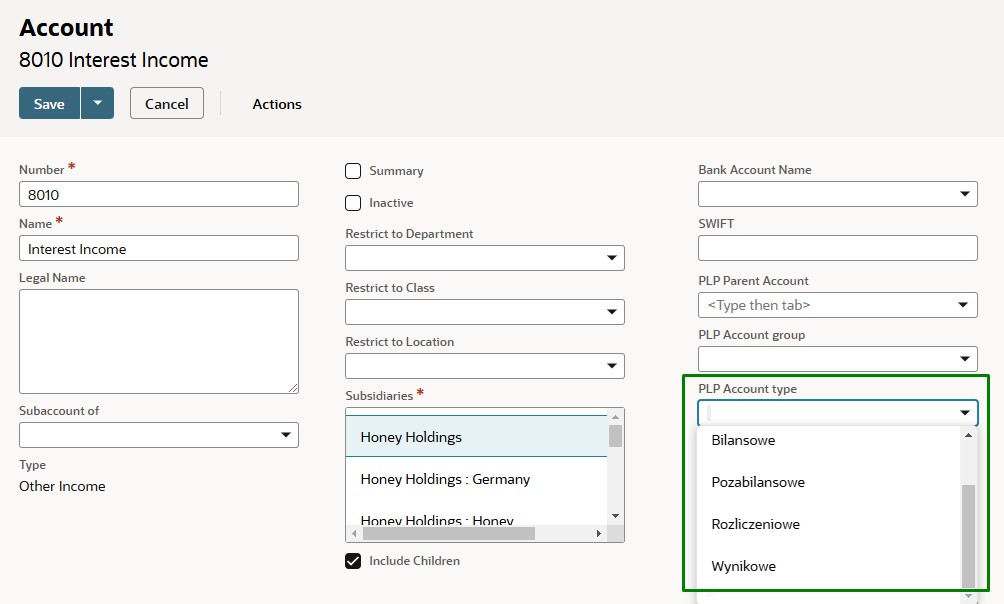The height and width of the screenshot is (604, 1004).
Task: Select Honey Holdings : Germany subsidiary
Action: (445, 479)
